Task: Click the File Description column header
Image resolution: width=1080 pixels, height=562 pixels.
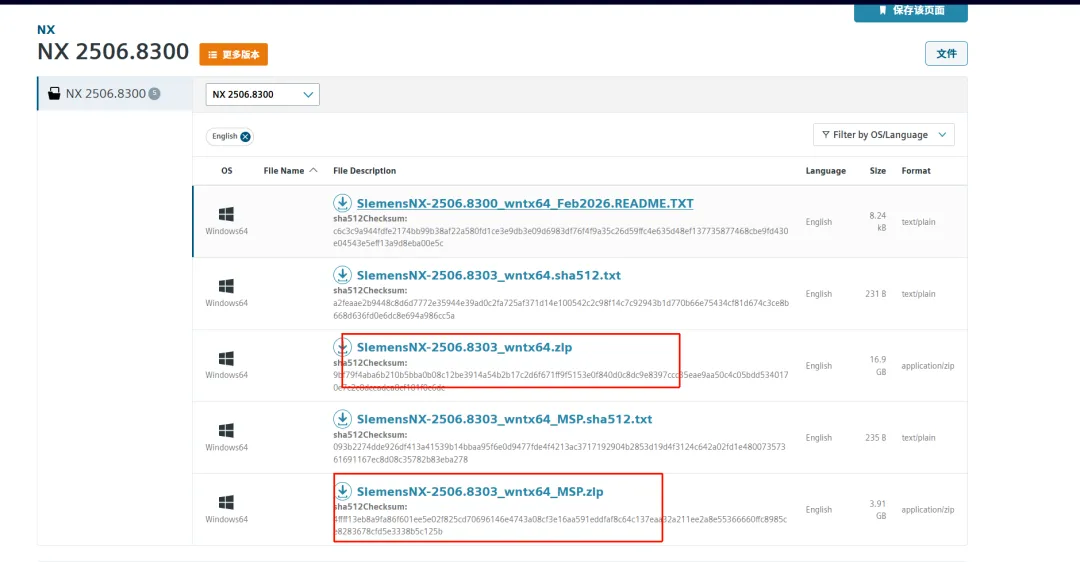Action: point(364,171)
